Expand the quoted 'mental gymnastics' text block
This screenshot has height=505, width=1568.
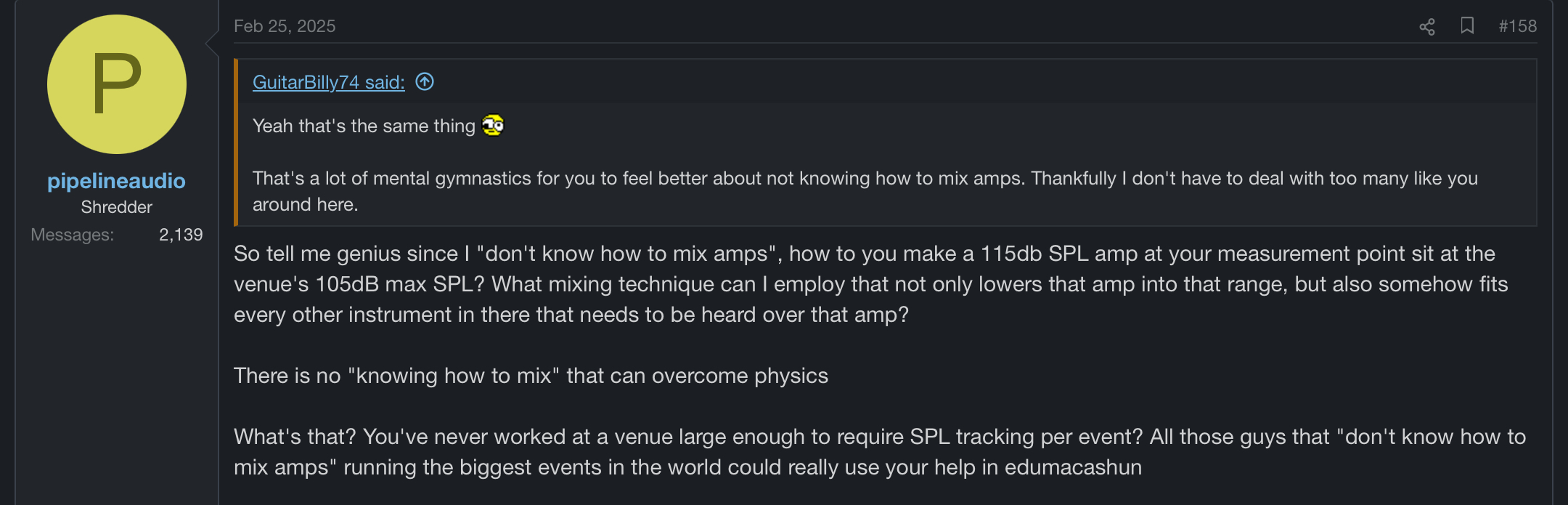point(864,191)
